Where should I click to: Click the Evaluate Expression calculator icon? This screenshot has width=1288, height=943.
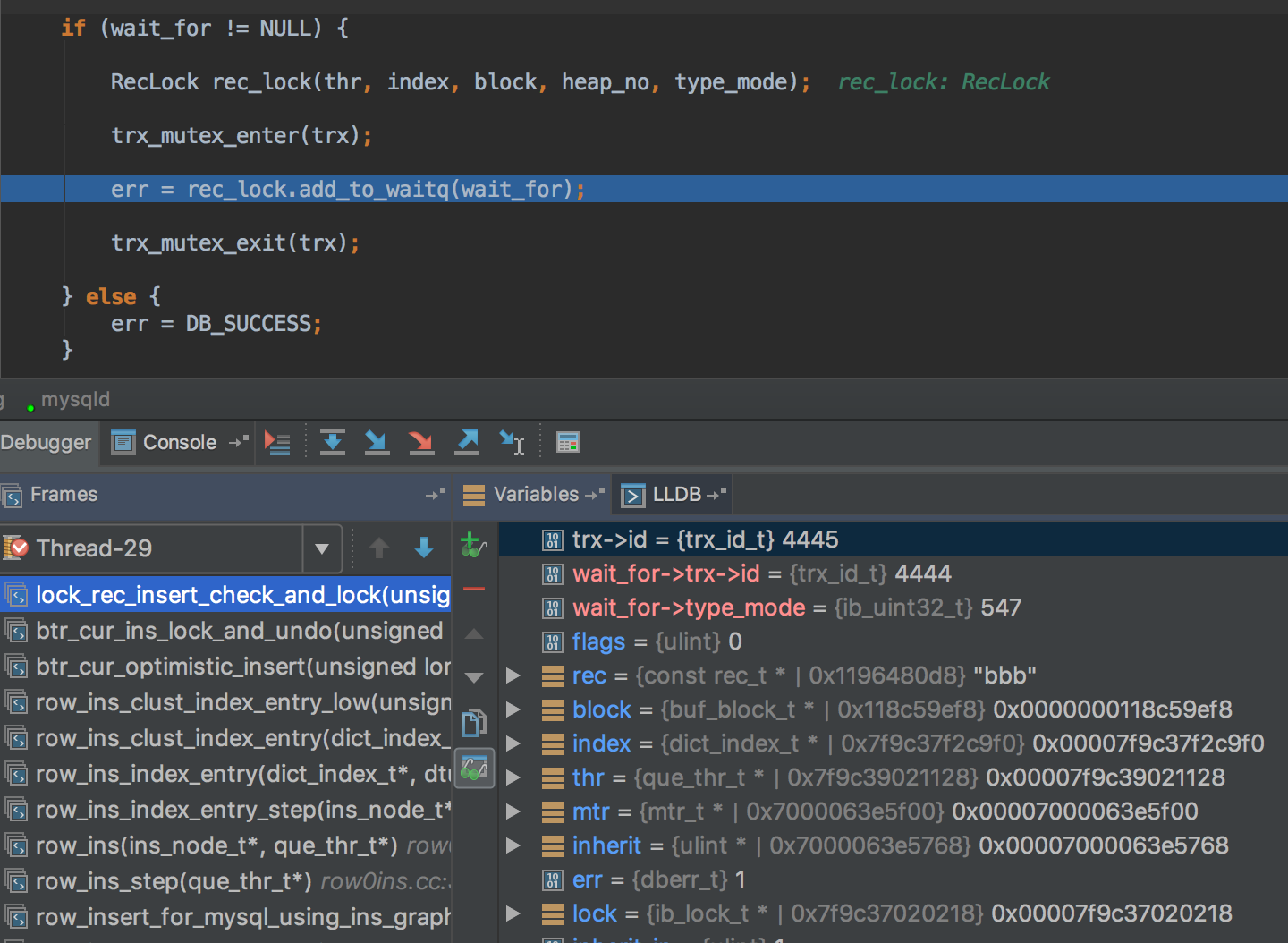(567, 442)
